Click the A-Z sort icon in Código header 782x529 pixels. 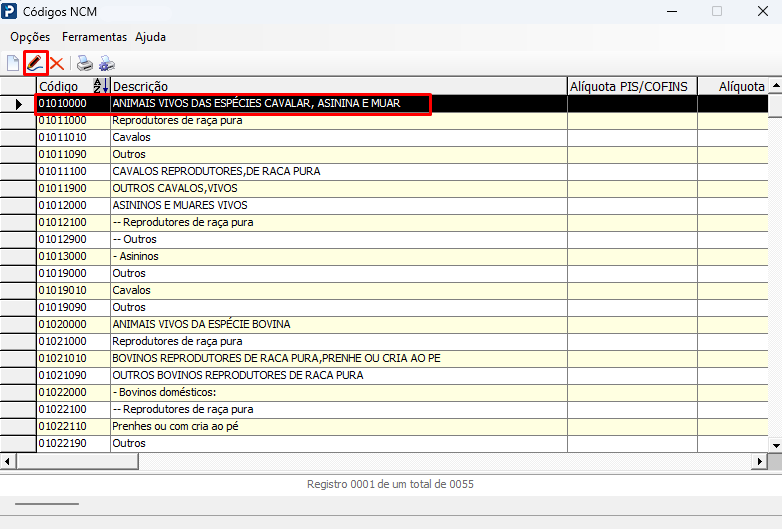[x=101, y=86]
